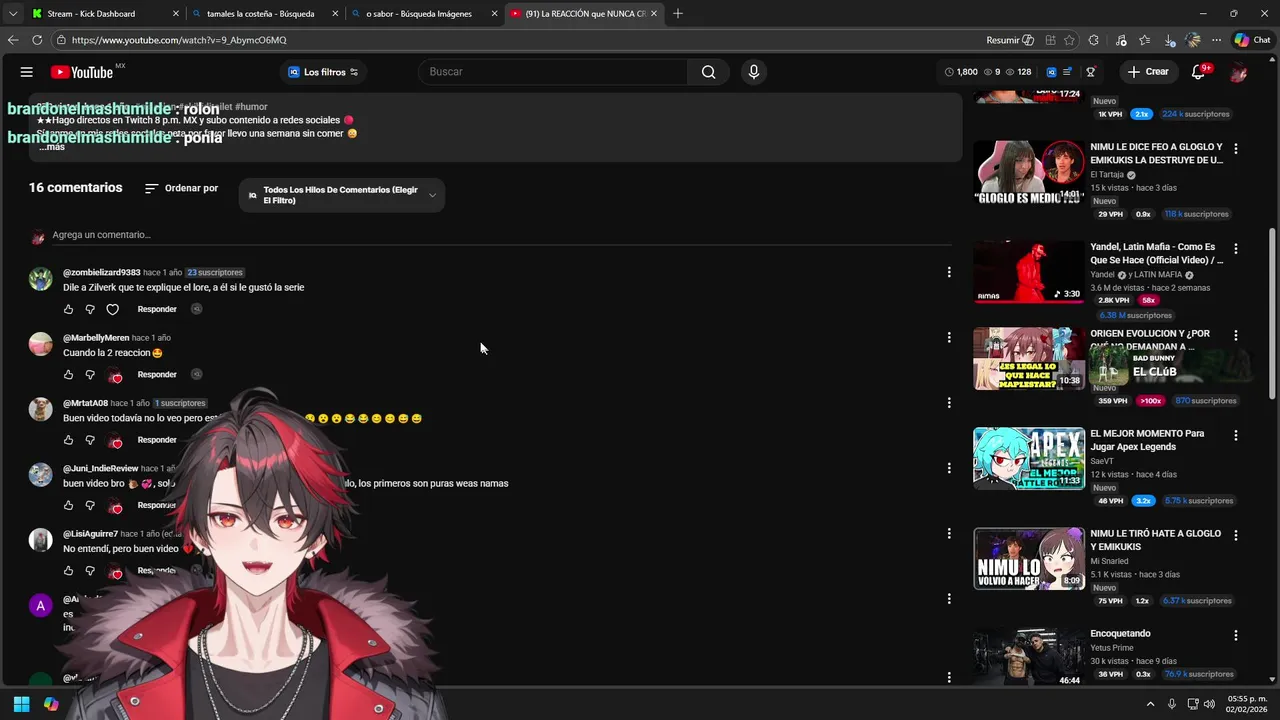
Task: Click the blue vidIQ extension icon in the header
Action: click(1051, 72)
